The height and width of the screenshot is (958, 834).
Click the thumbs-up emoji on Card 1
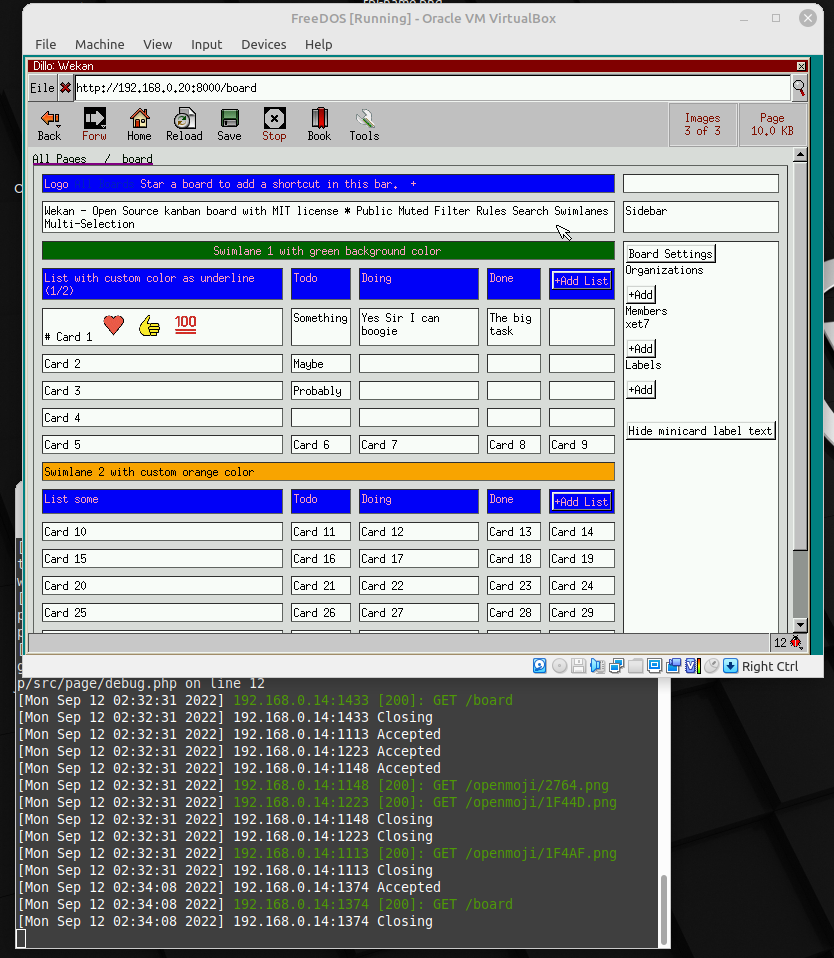click(x=149, y=326)
